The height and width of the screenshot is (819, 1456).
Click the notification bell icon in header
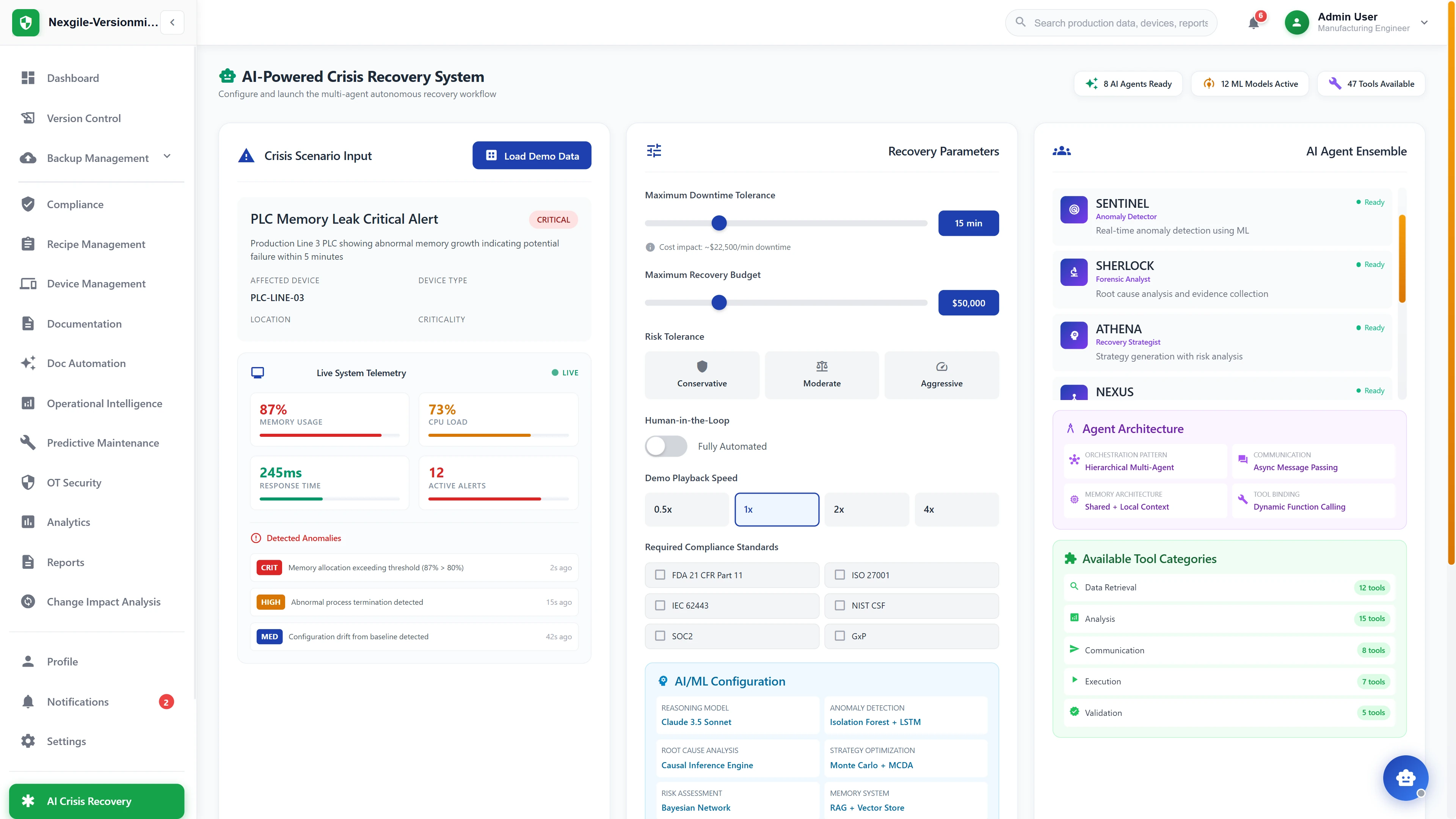1253,23
